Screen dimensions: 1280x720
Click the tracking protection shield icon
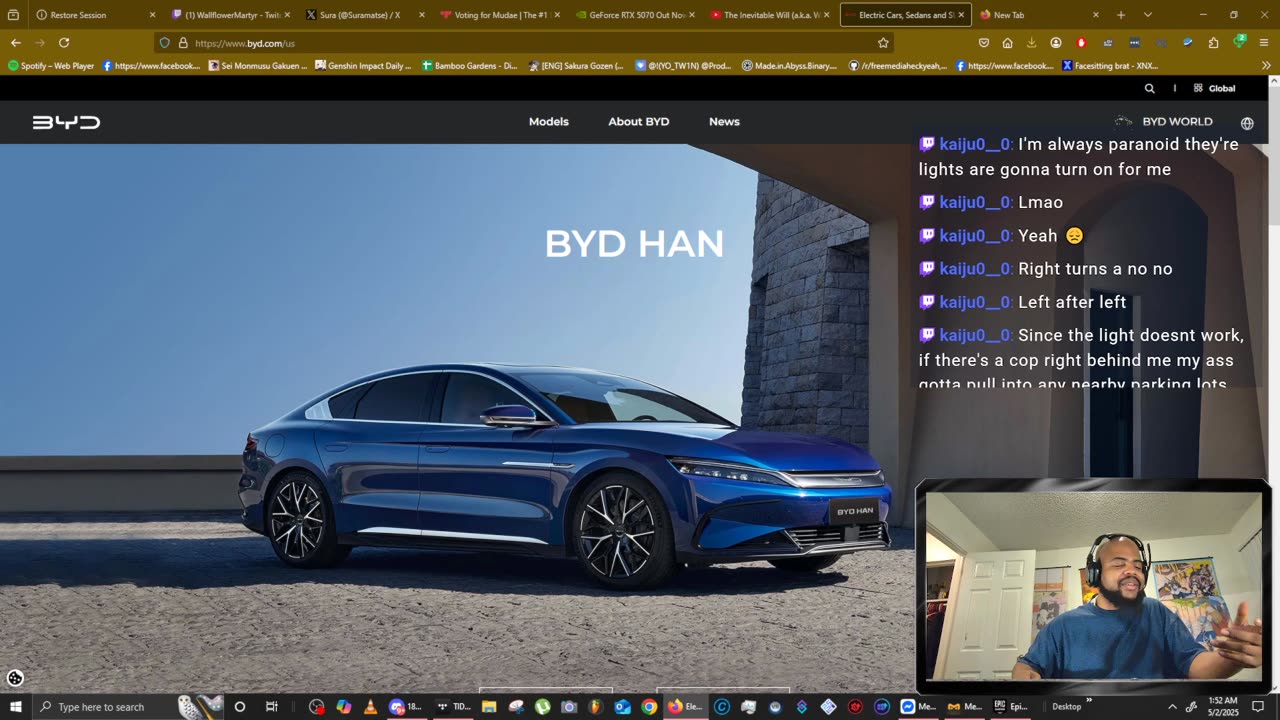pyautogui.click(x=165, y=43)
